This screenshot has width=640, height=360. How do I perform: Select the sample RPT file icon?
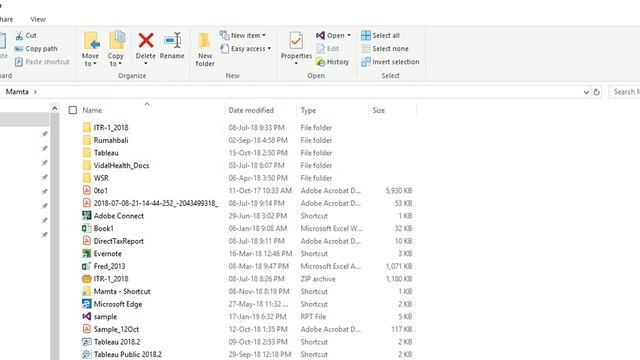[87, 316]
